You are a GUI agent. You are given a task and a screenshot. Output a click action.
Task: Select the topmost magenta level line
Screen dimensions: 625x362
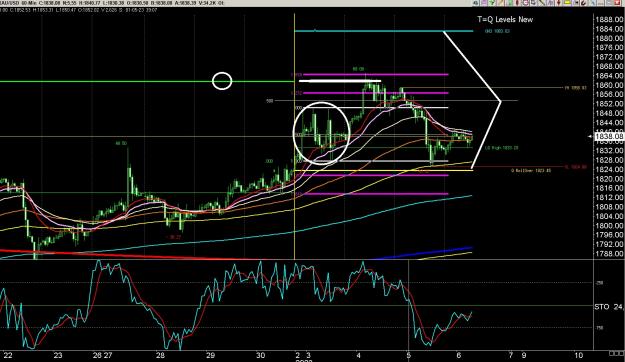pos(375,74)
